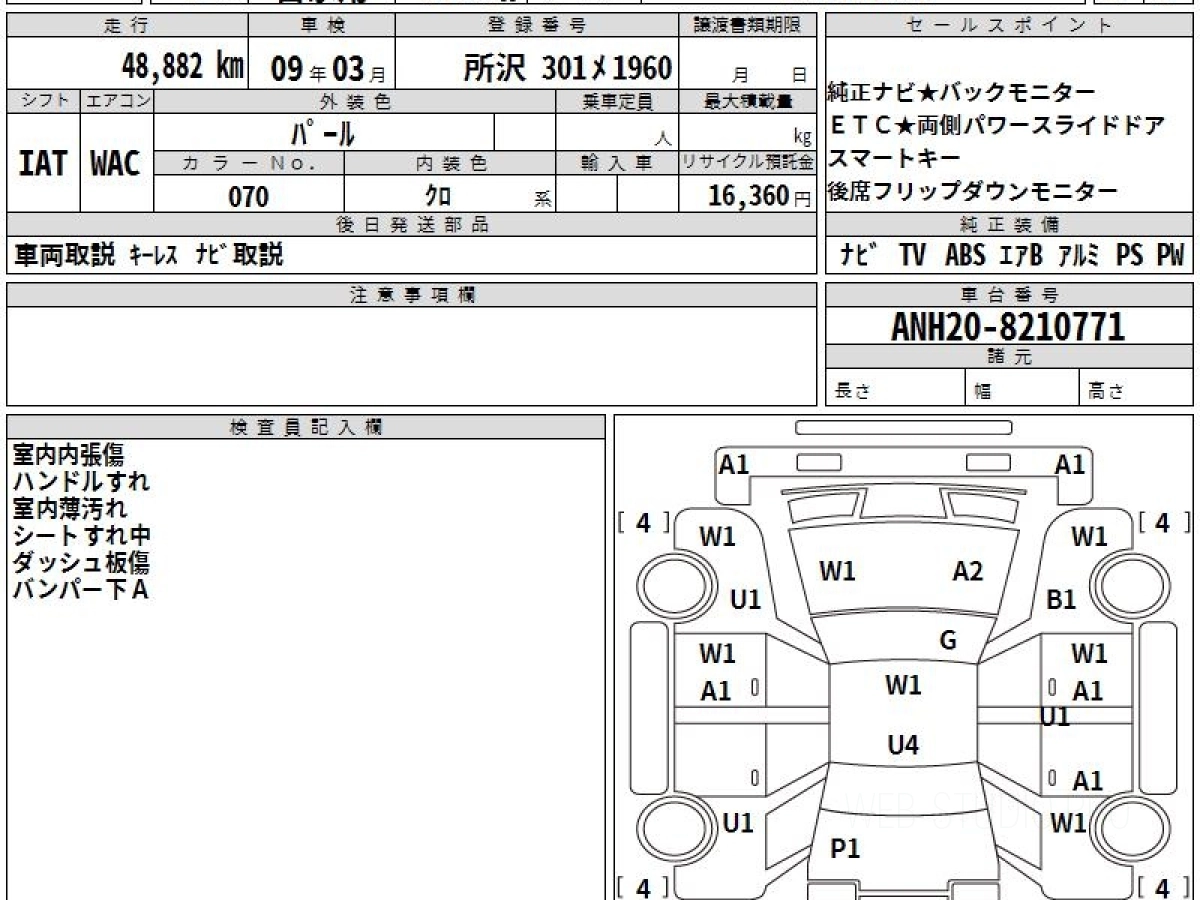Click the スマートキー sales point
This screenshot has height=900, width=1200.
[x=894, y=158]
